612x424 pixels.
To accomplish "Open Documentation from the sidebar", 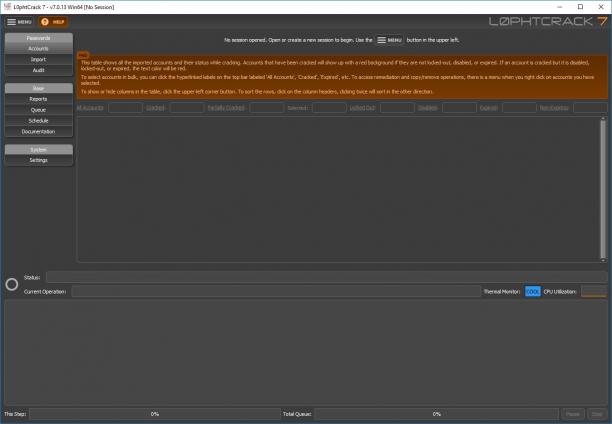I will tap(38, 132).
